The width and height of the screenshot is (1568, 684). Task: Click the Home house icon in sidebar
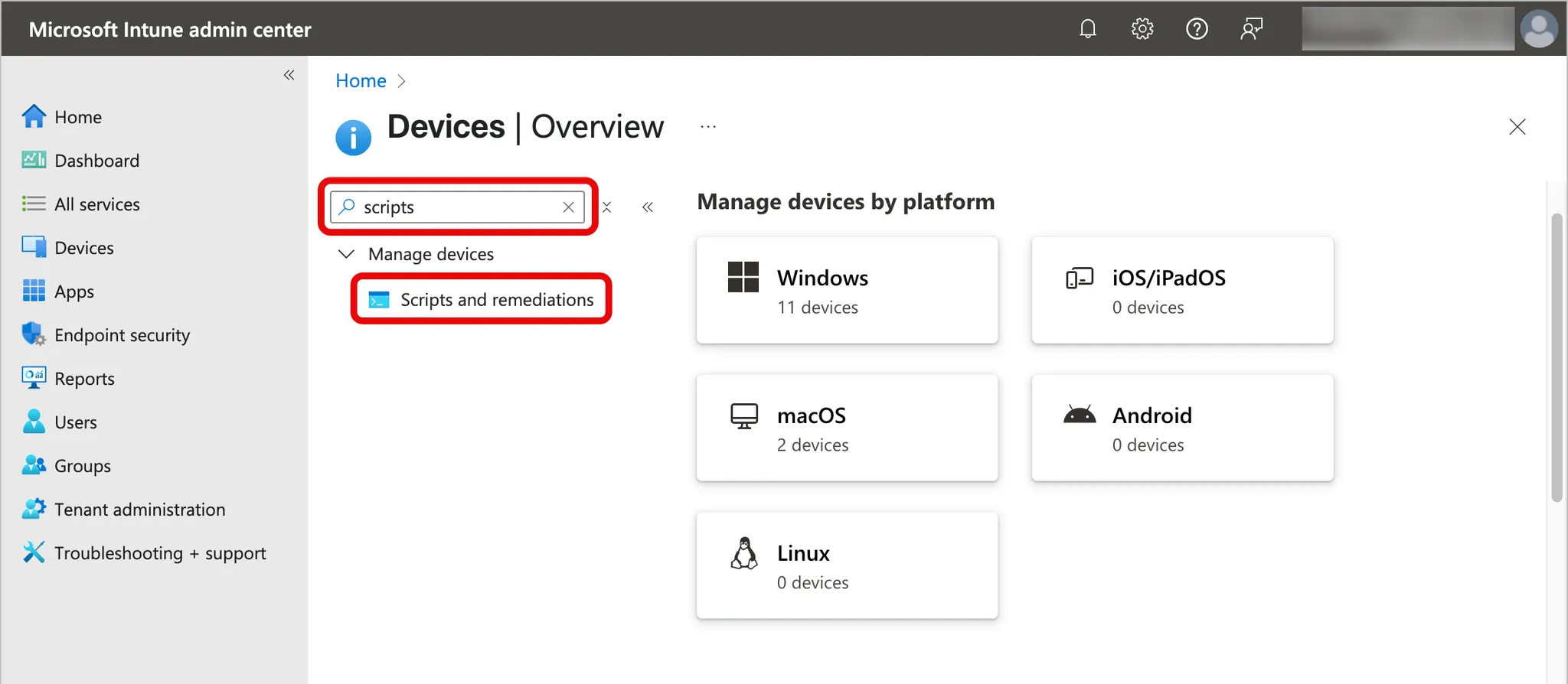click(34, 116)
